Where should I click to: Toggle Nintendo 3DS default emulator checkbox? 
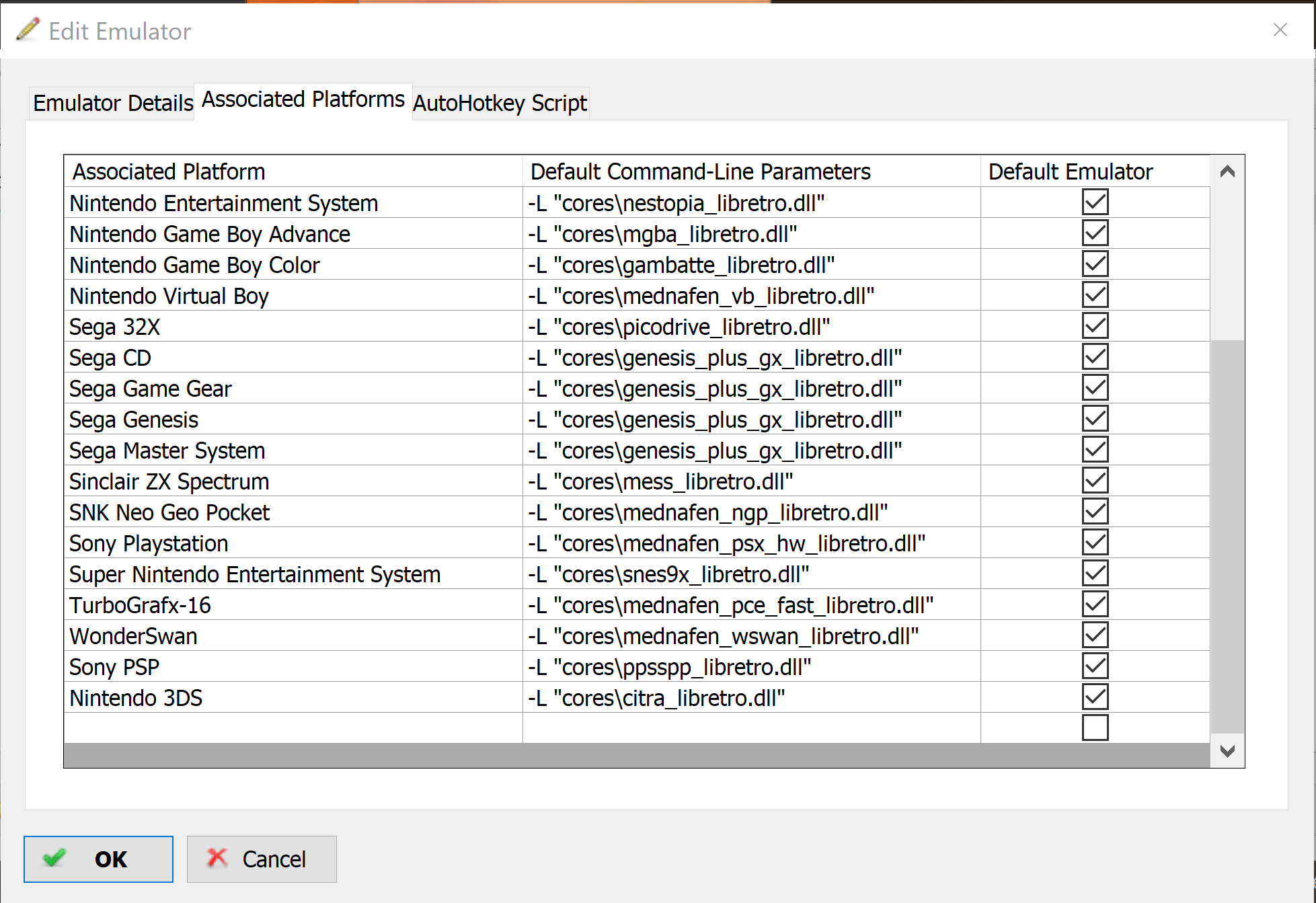[x=1095, y=697]
